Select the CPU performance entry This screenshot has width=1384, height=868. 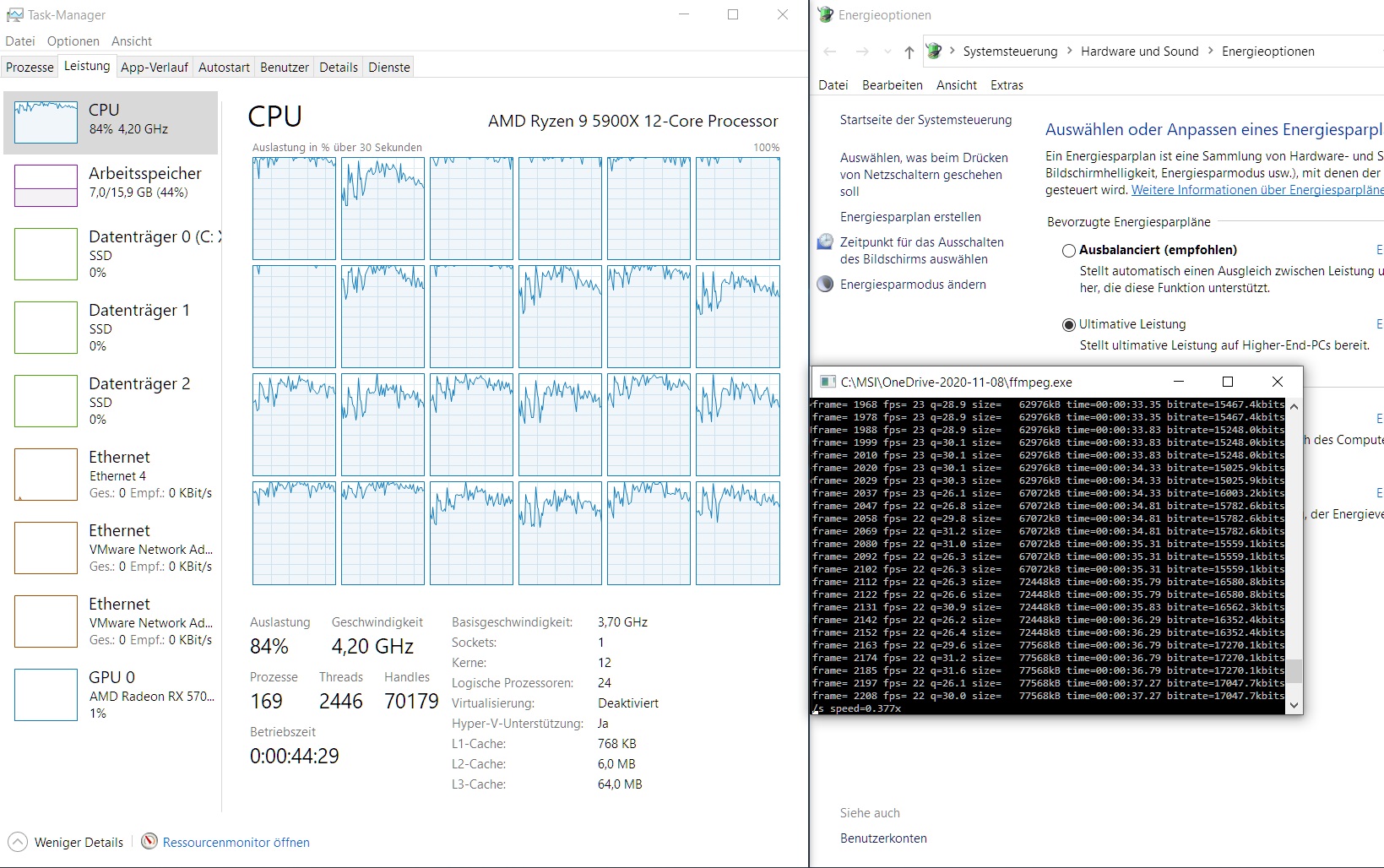(x=111, y=122)
